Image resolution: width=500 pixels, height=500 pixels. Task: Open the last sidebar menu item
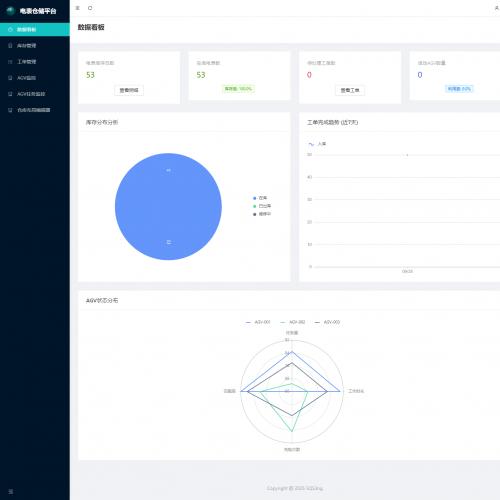[35, 110]
